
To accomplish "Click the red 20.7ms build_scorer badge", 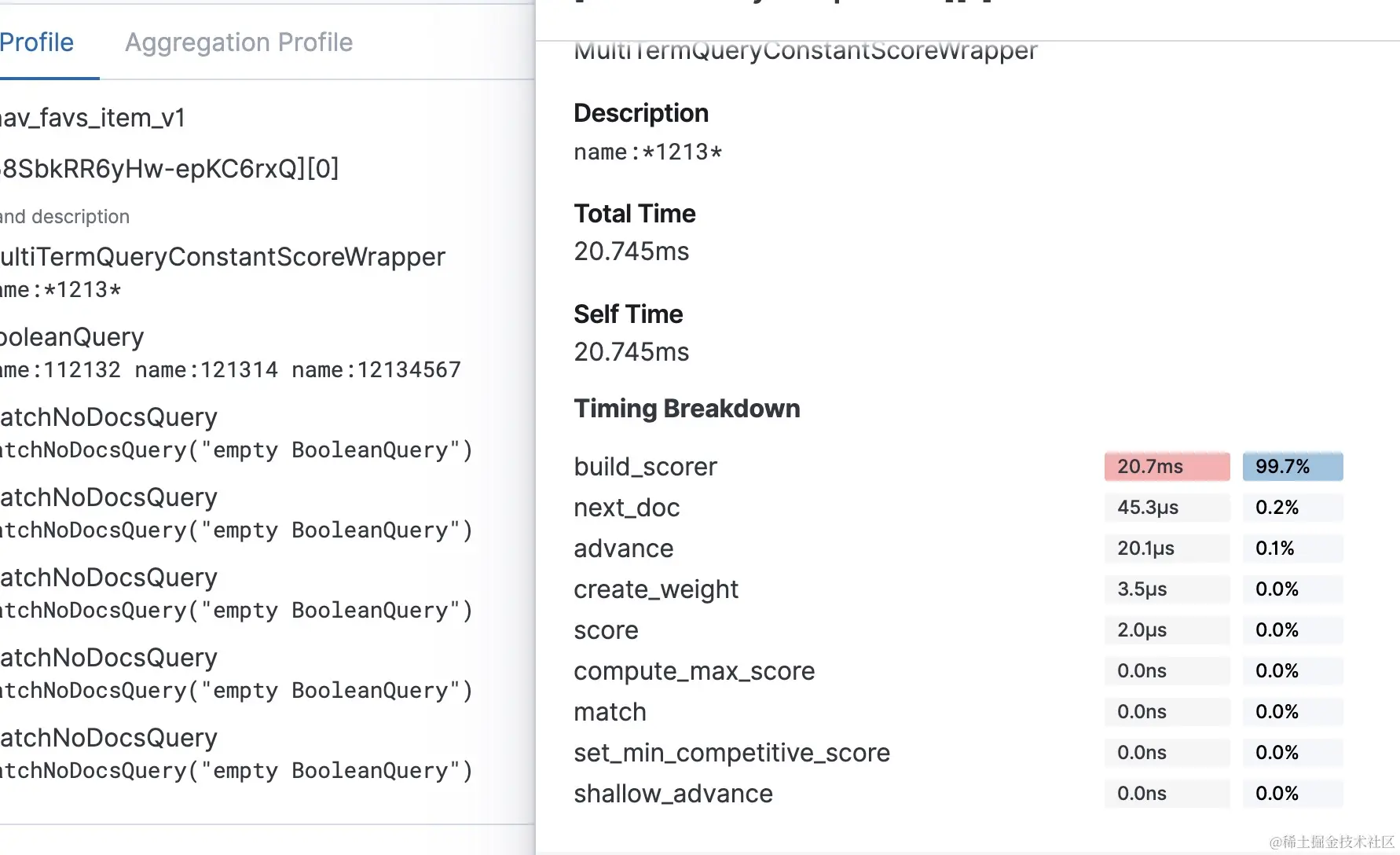I will pos(1167,467).
